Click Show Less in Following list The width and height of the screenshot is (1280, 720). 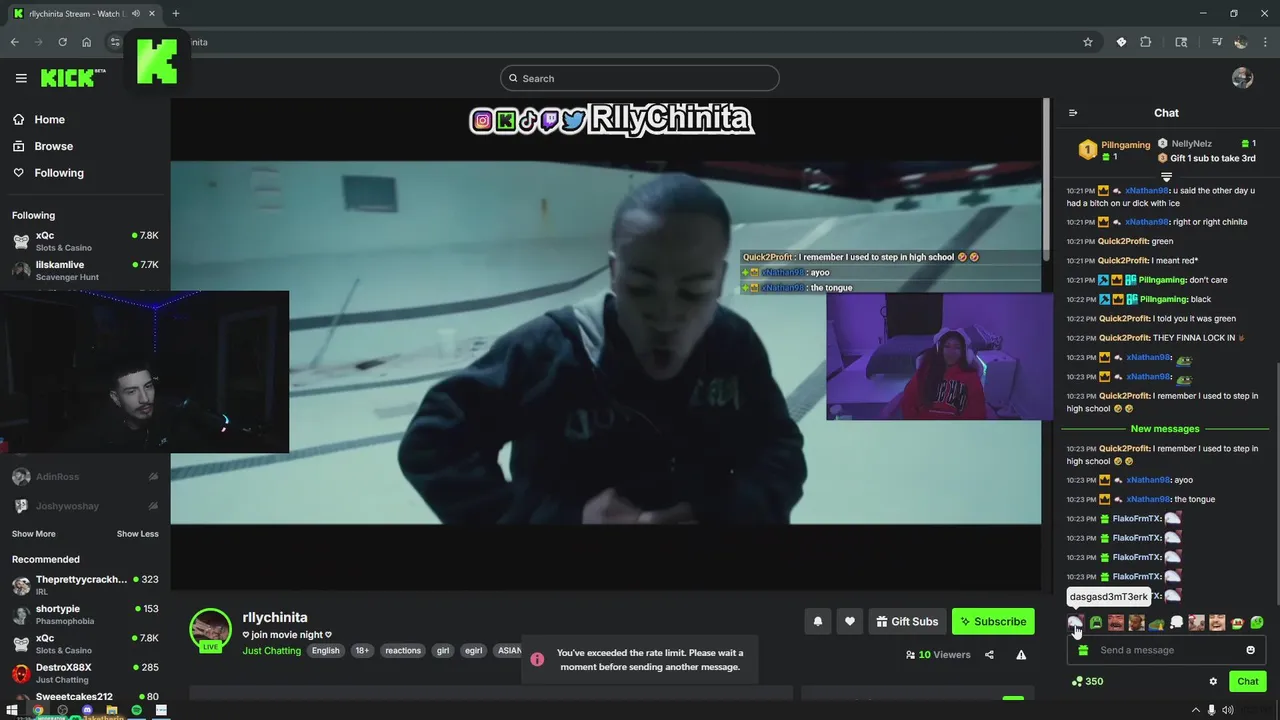pos(137,534)
